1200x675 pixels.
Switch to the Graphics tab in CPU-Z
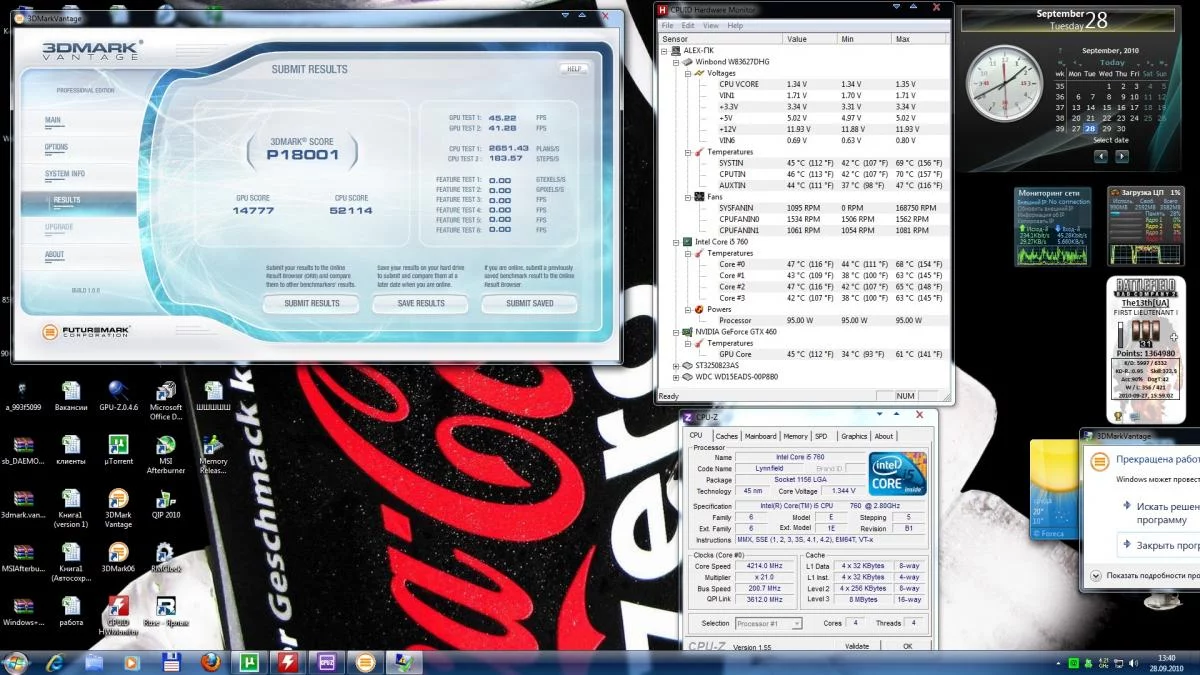click(x=854, y=436)
